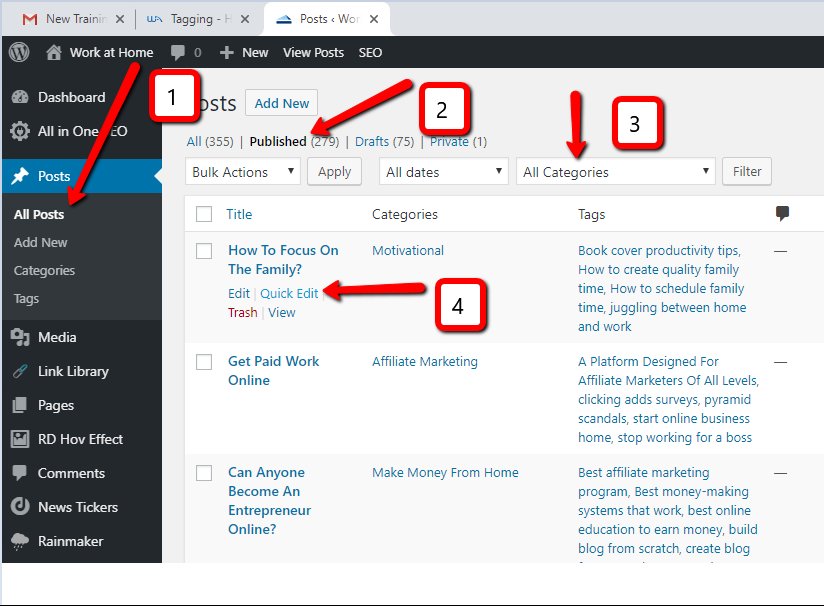Switch to the New Training Gmail tab
The height and width of the screenshot is (606, 824).
click(77, 19)
